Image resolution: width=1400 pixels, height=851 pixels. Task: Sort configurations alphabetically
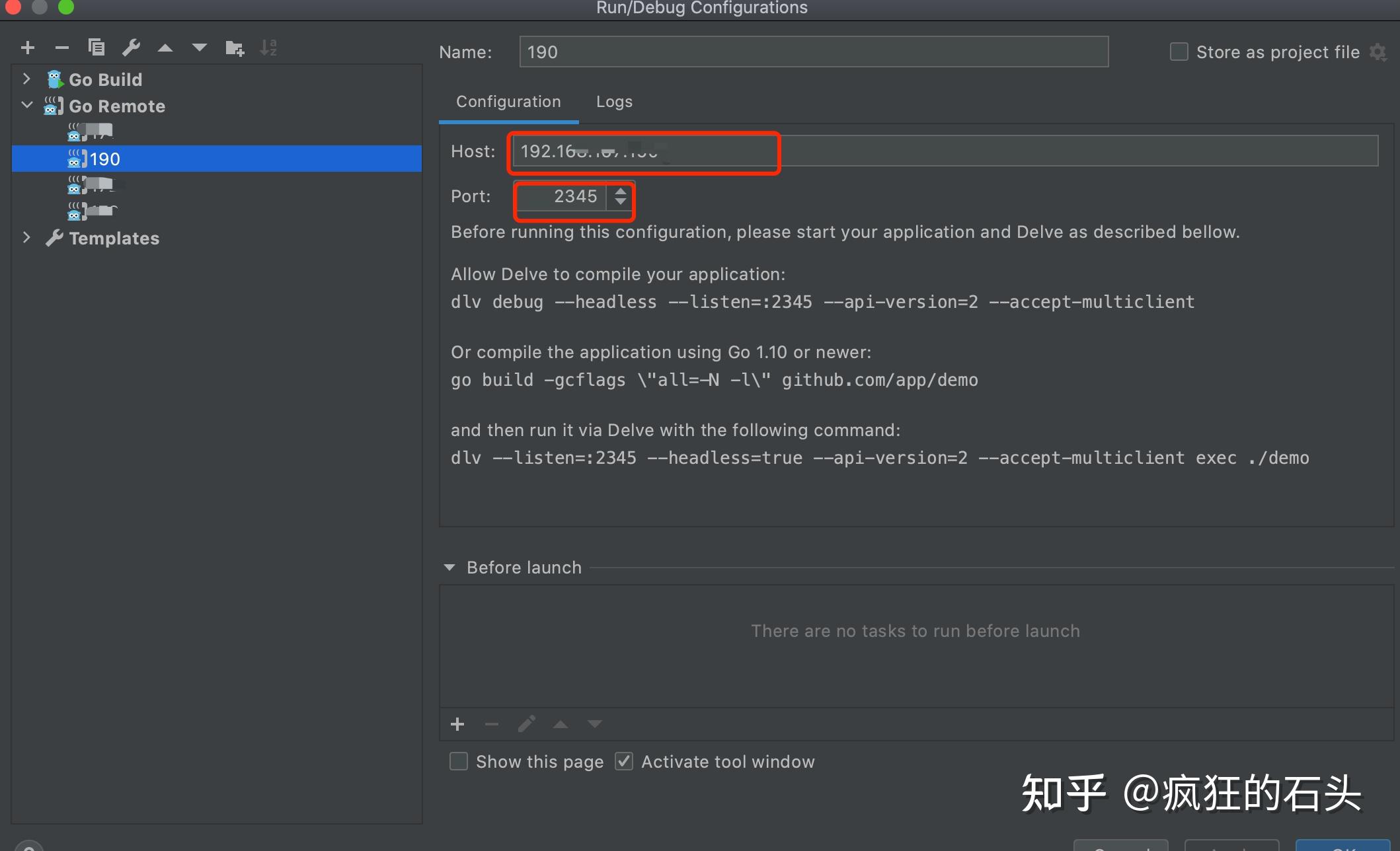268,48
